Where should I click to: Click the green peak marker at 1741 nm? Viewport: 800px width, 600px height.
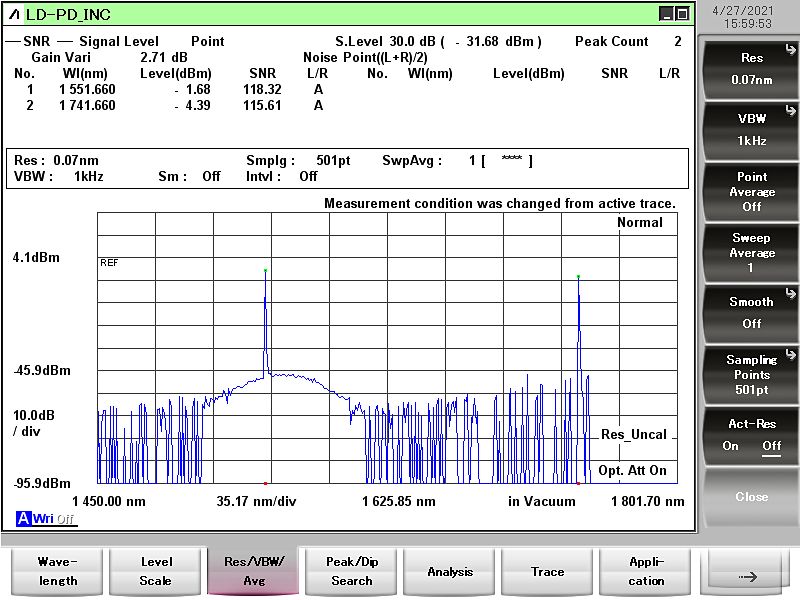(578, 276)
